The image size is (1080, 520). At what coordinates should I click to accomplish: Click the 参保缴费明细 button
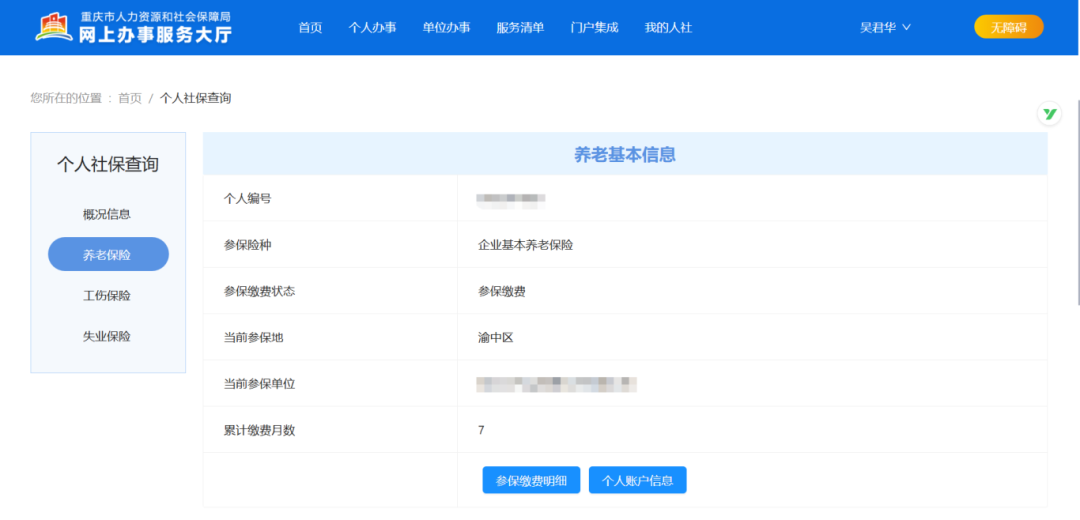coord(531,480)
